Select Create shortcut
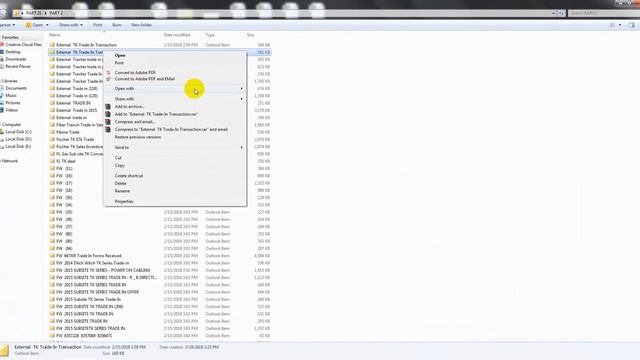 coord(129,176)
